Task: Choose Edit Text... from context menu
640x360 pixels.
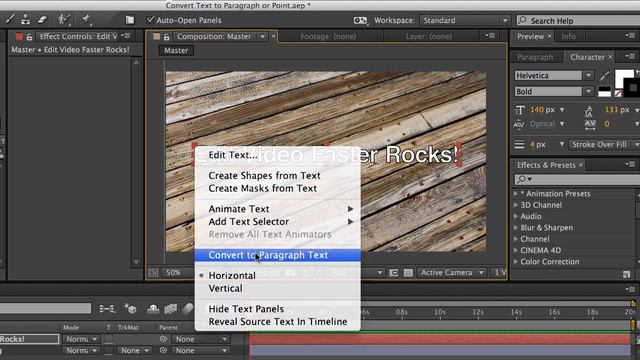Action: (278, 155)
